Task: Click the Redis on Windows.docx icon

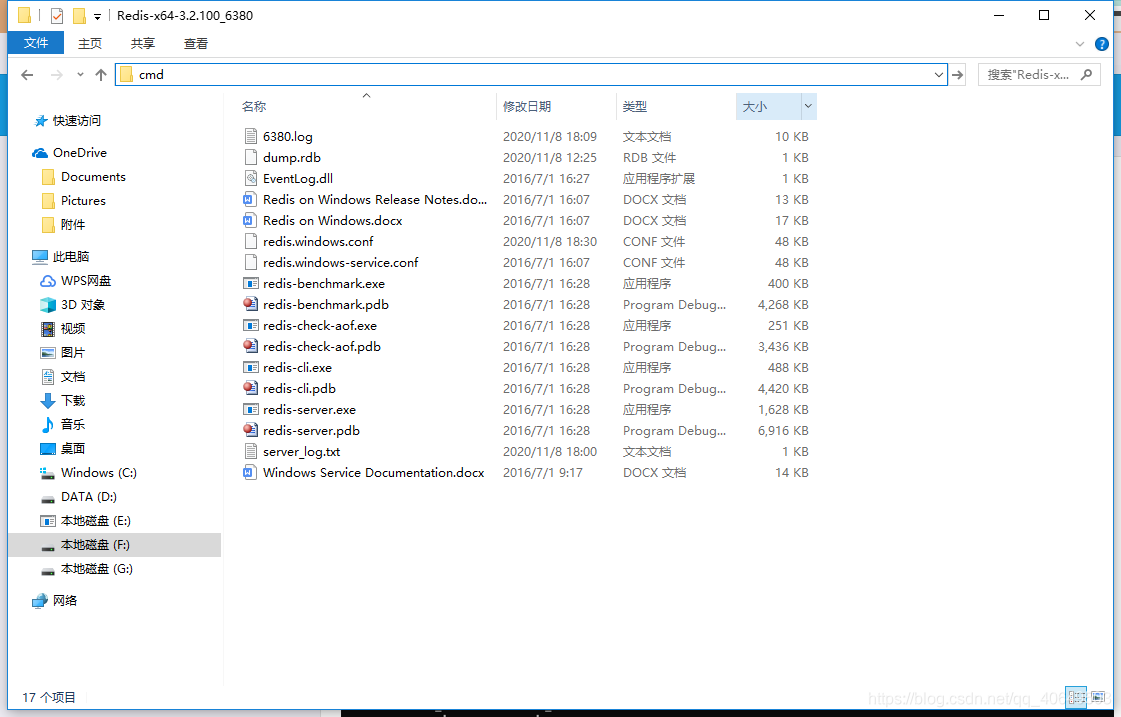Action: [x=250, y=220]
